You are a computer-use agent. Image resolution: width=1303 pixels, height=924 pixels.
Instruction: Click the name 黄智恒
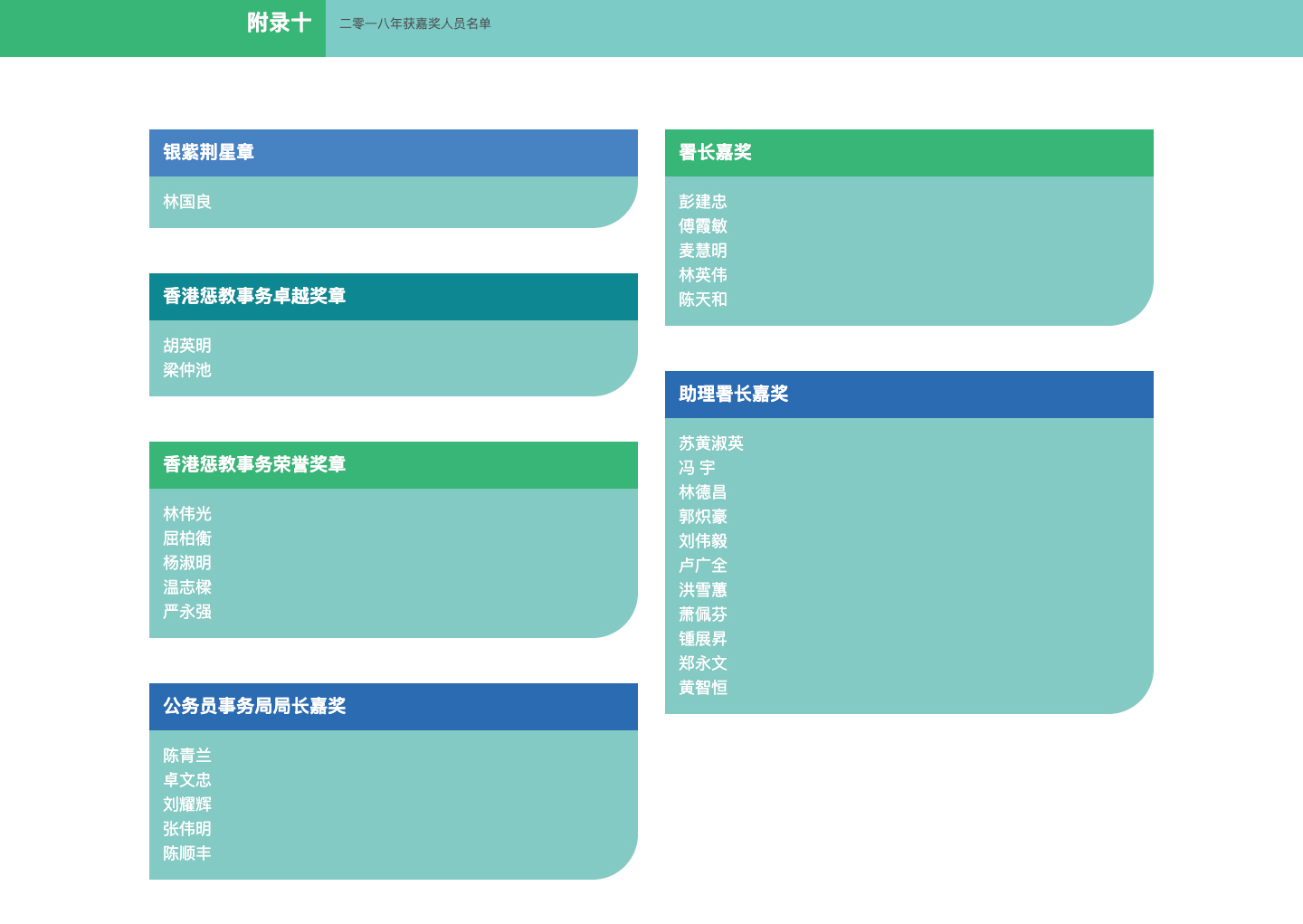[x=703, y=688]
